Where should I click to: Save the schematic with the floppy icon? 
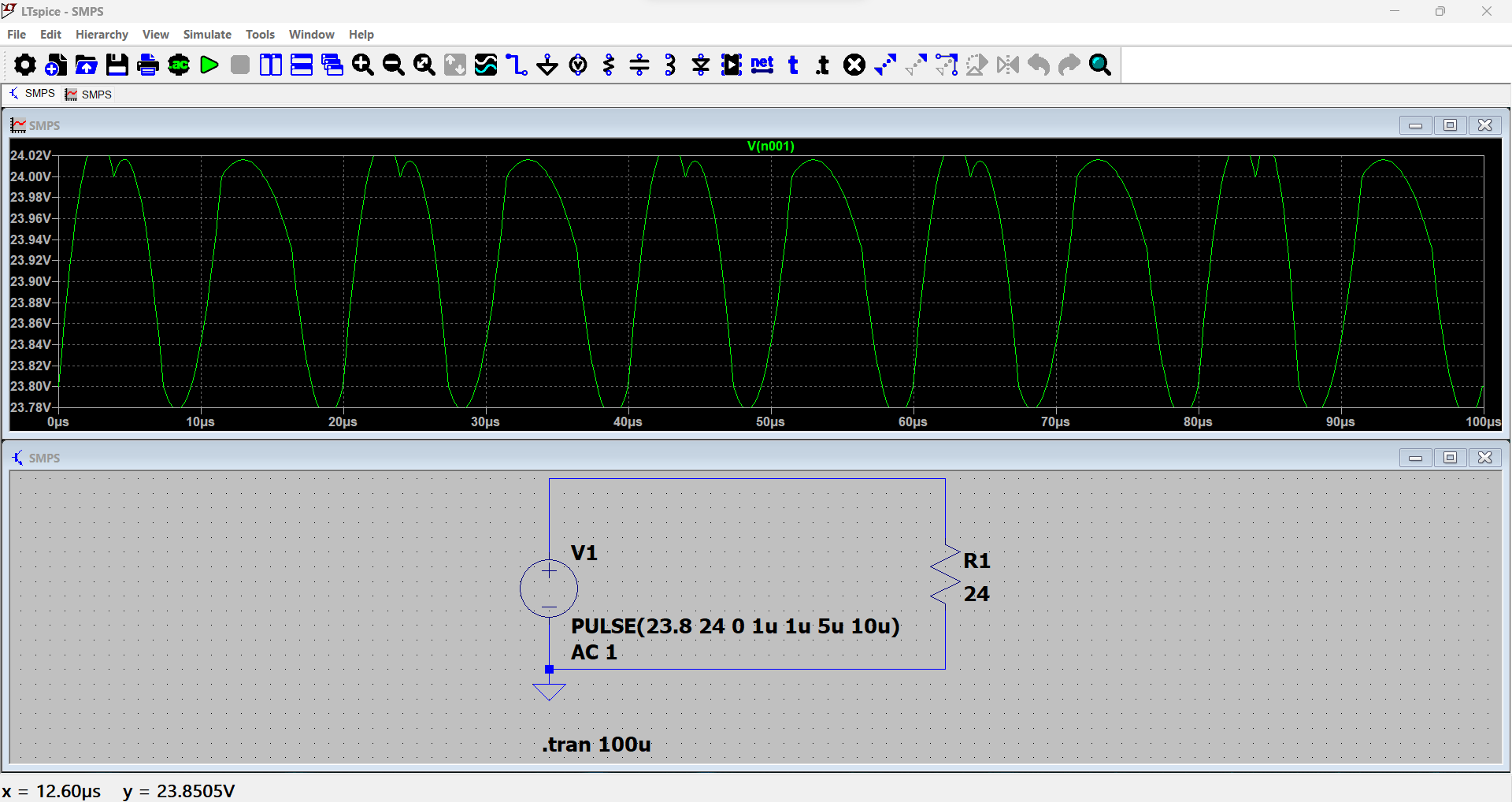(117, 65)
